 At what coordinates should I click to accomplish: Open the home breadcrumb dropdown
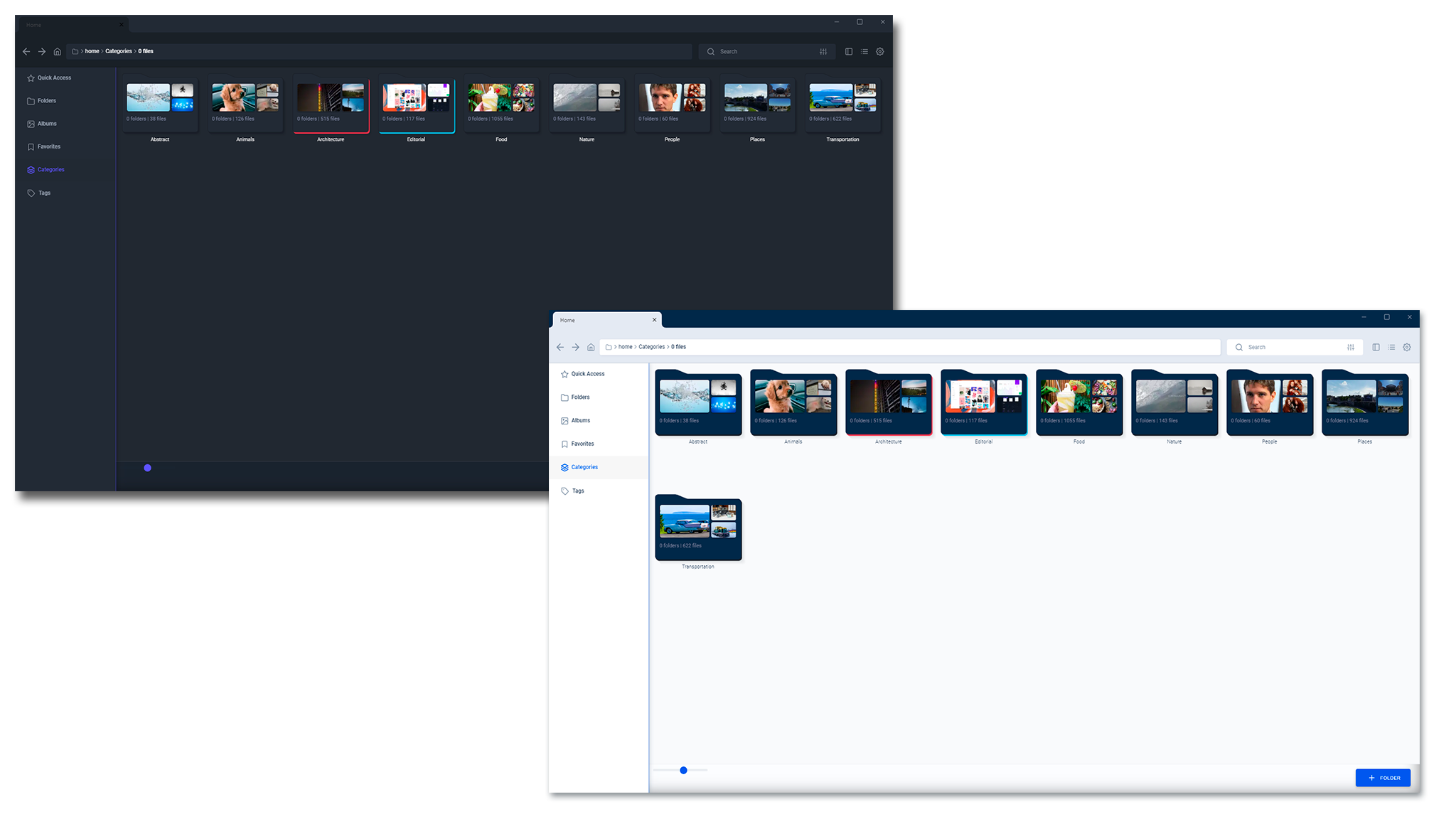(x=625, y=347)
